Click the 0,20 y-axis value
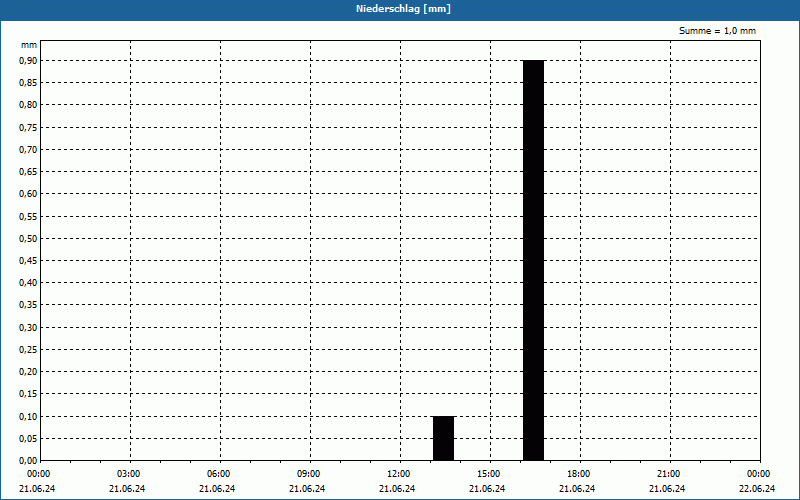This screenshot has height=500, width=800. pyautogui.click(x=29, y=372)
